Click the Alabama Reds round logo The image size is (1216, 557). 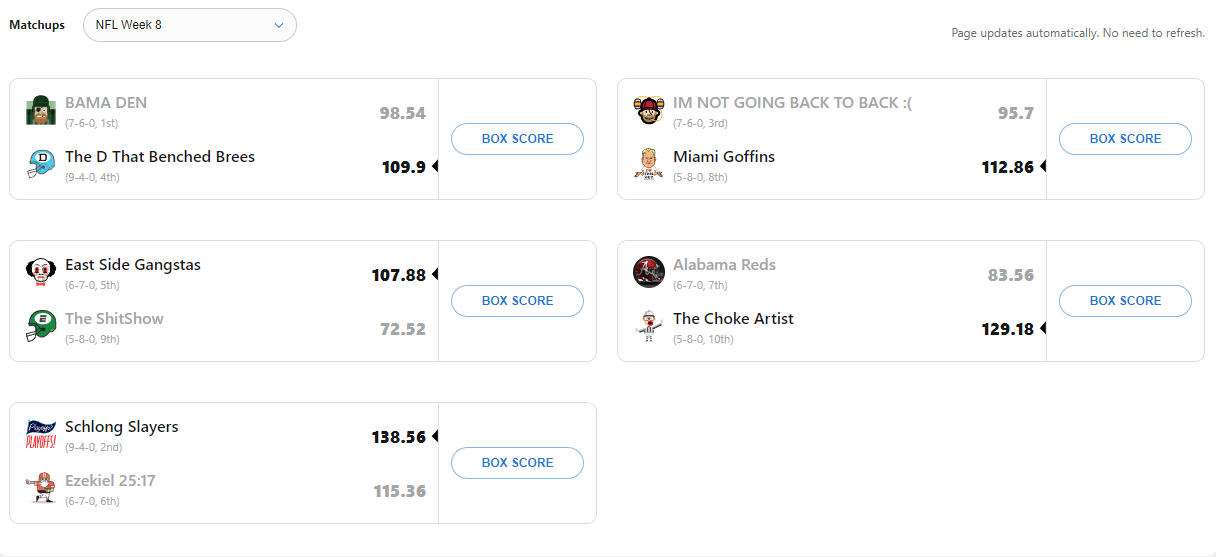click(649, 272)
